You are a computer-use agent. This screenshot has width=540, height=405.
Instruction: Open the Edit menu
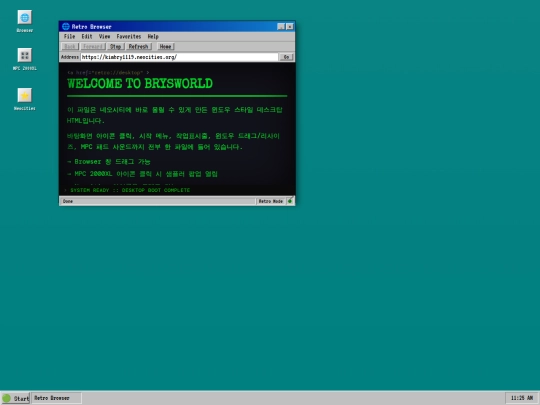pos(87,37)
